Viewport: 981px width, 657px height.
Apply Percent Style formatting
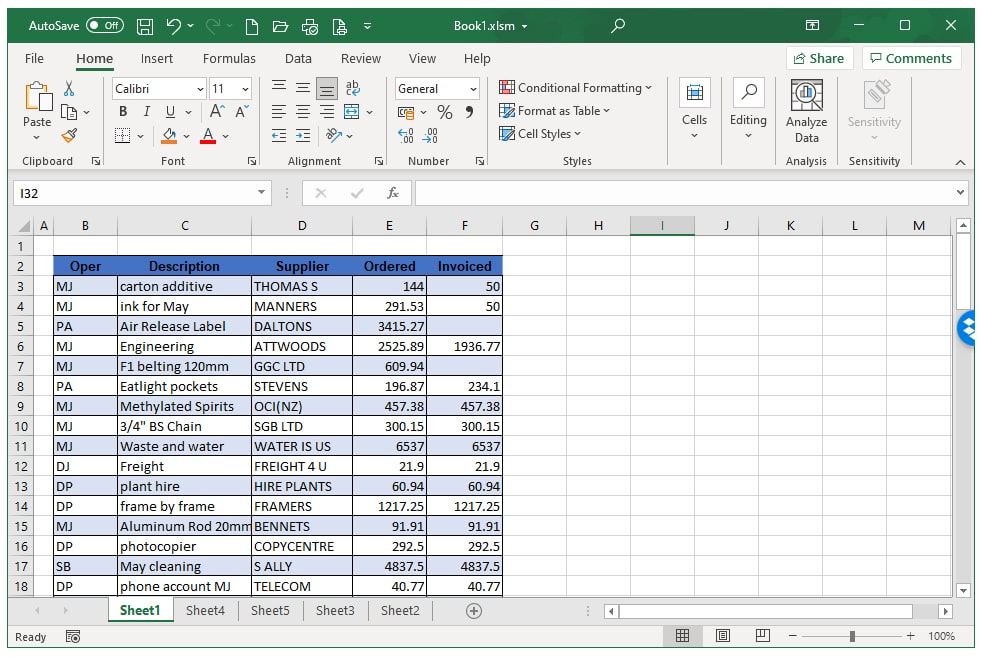click(444, 111)
